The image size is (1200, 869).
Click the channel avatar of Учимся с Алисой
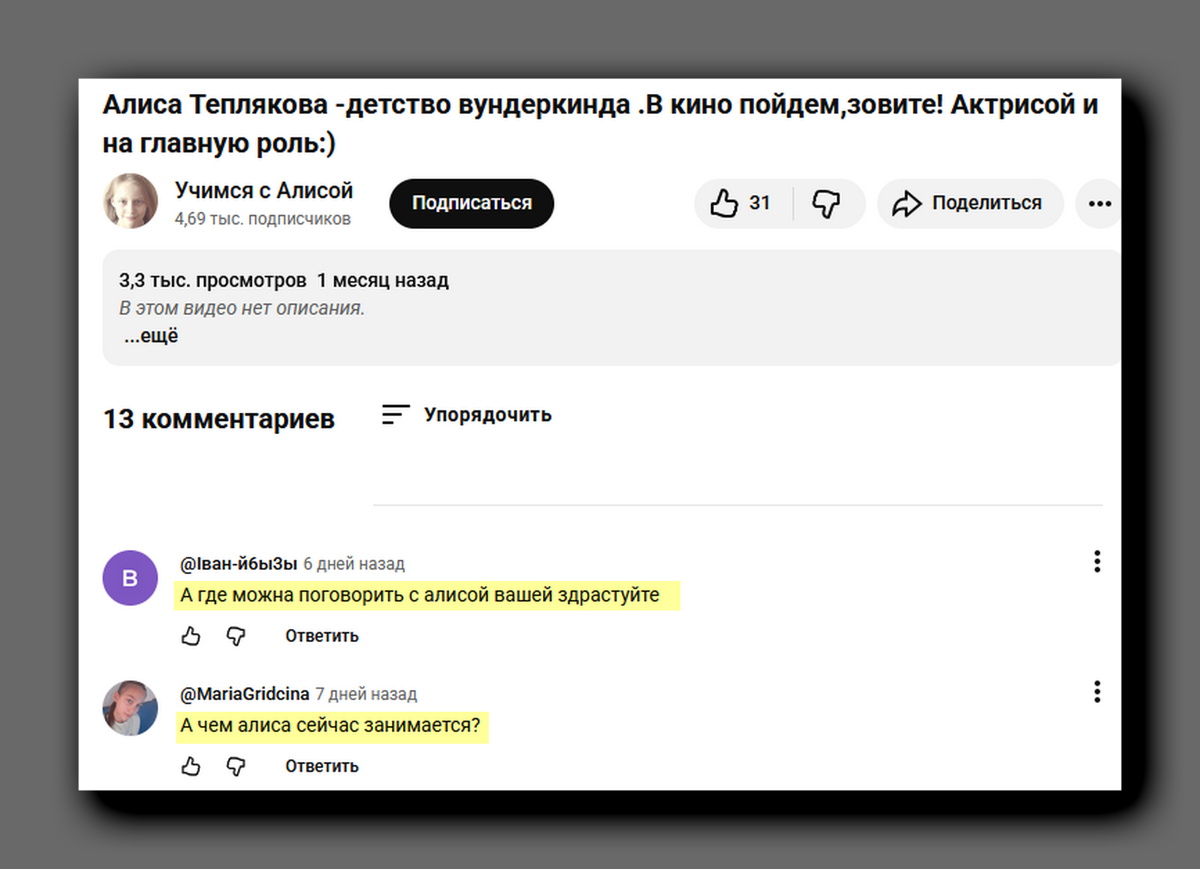(x=130, y=203)
